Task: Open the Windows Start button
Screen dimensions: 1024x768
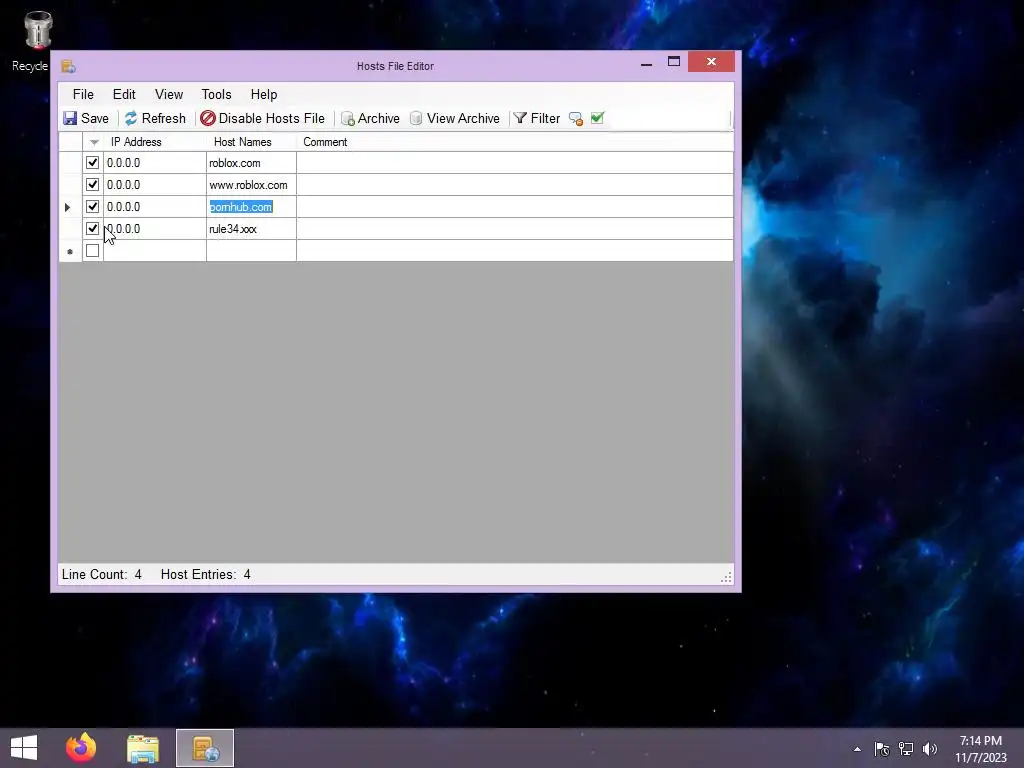Action: 24,748
